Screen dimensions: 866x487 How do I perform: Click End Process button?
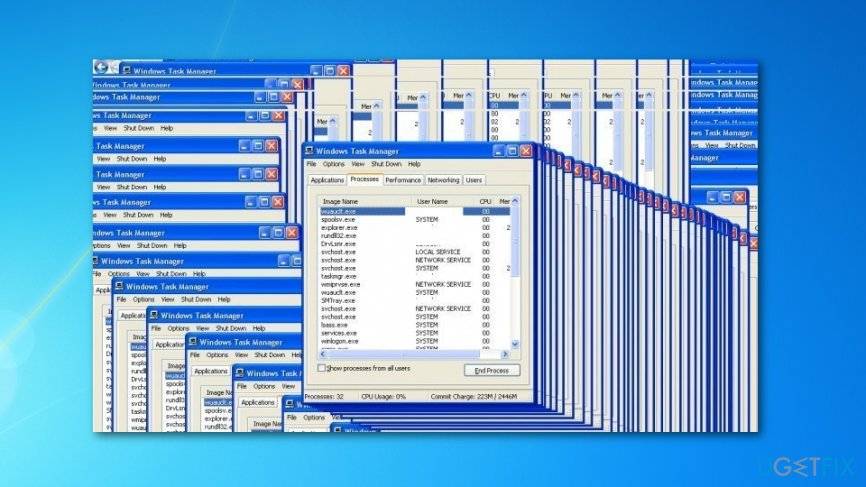[492, 370]
